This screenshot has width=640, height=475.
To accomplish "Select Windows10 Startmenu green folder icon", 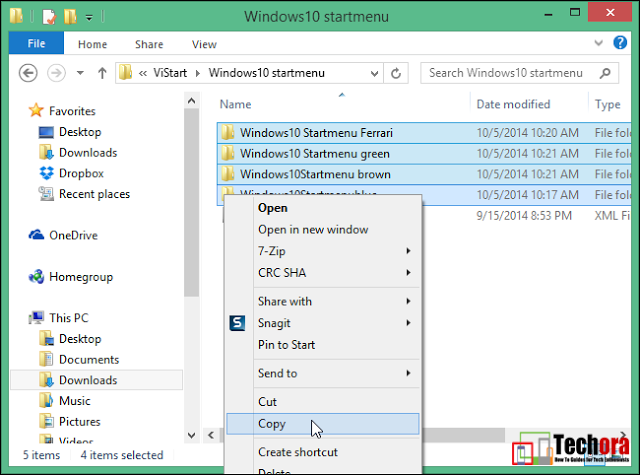I will 227,154.
